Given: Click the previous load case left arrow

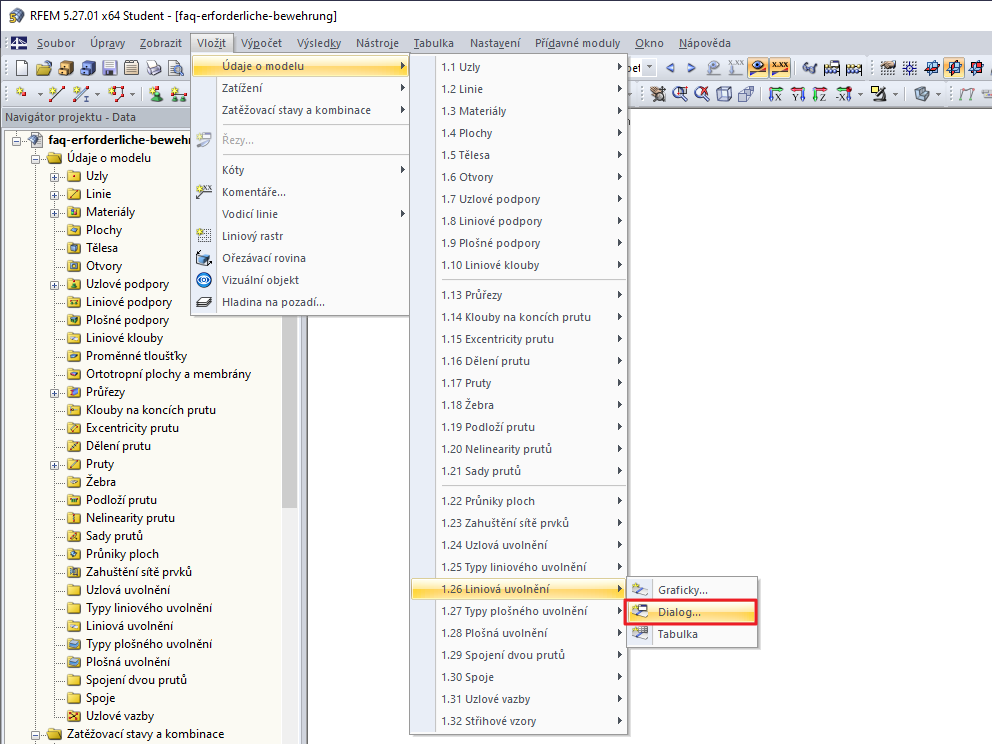Looking at the screenshot, I should coord(671,67).
